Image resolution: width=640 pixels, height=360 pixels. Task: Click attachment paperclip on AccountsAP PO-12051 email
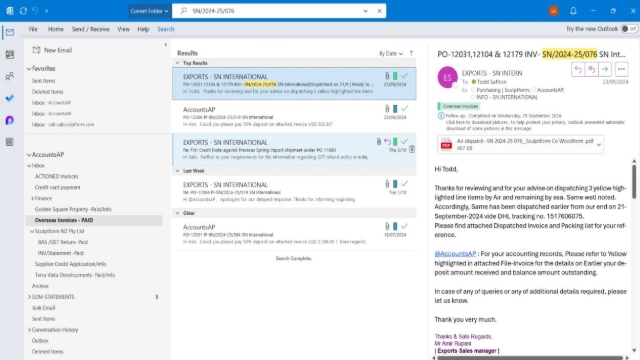pos(387,226)
